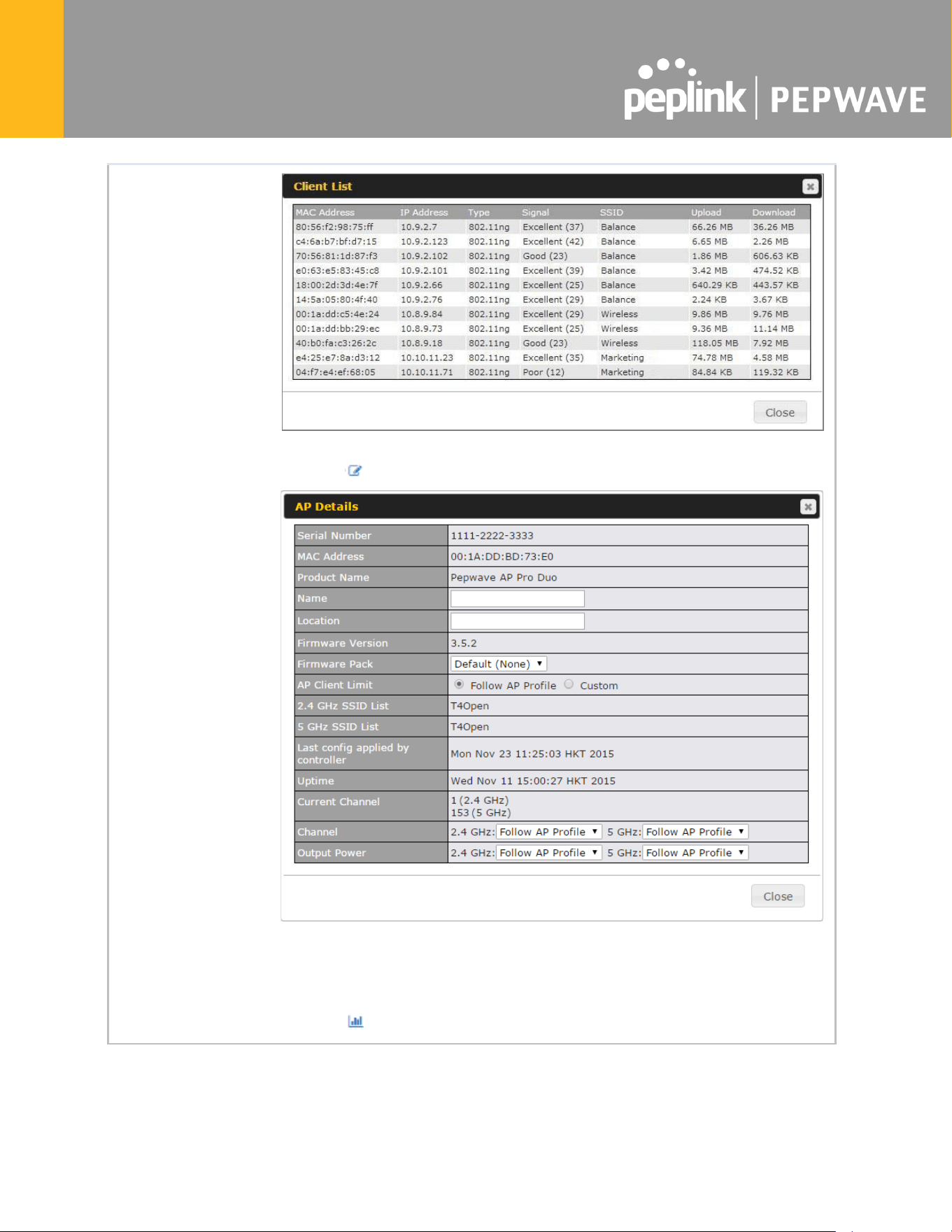Open the 2.4 GHz Output Power dropdown
Image resolution: width=952 pixels, height=1232 pixels.
(x=548, y=853)
